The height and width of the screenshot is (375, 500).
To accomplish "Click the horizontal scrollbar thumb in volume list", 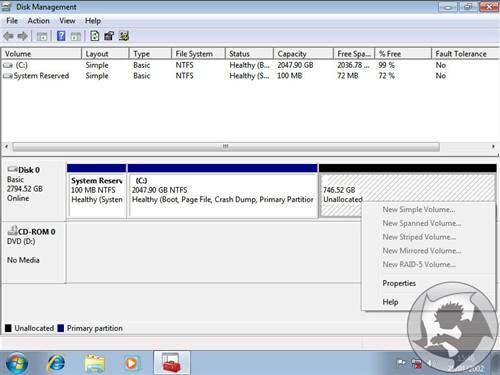I will [226, 147].
